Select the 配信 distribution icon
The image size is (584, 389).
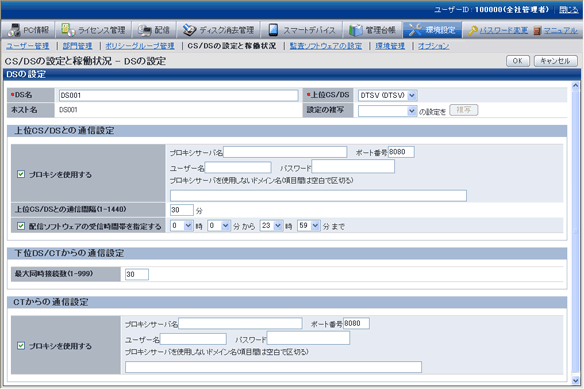point(145,30)
